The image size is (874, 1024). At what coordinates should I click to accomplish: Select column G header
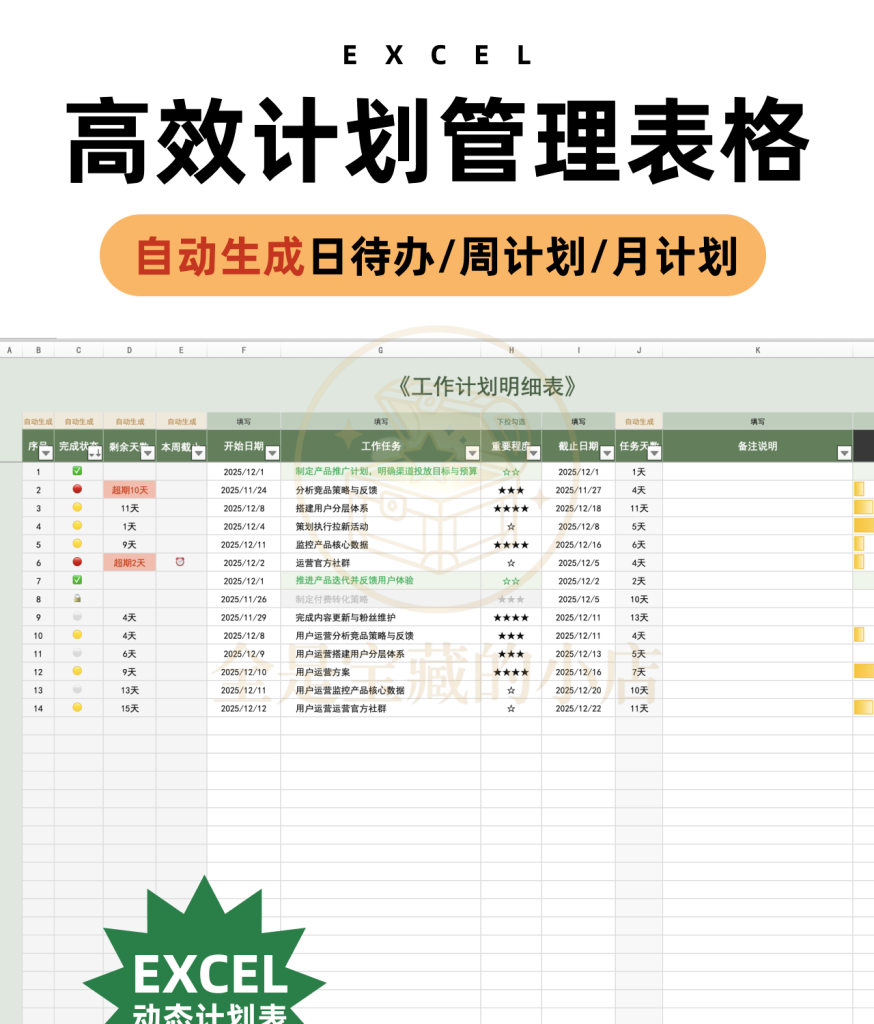381,350
